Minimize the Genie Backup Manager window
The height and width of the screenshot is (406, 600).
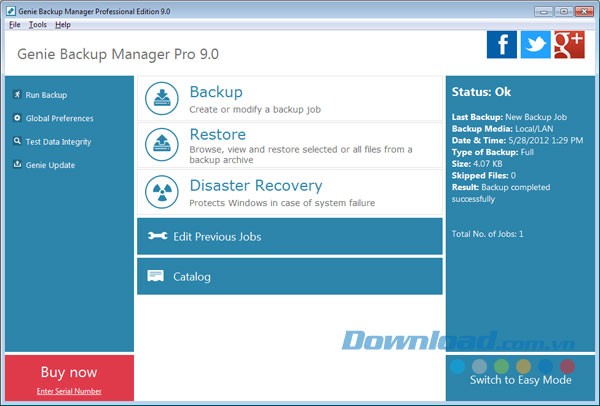coord(543,11)
